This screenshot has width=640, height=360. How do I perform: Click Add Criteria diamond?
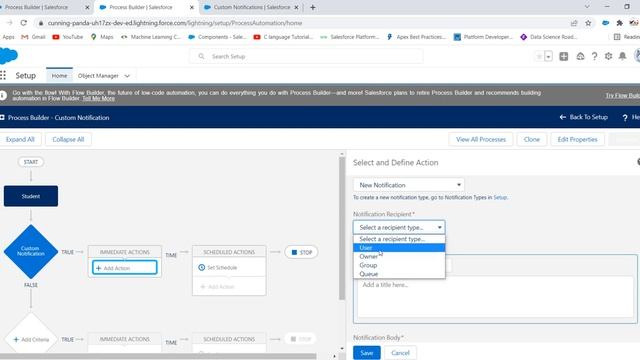[31, 339]
